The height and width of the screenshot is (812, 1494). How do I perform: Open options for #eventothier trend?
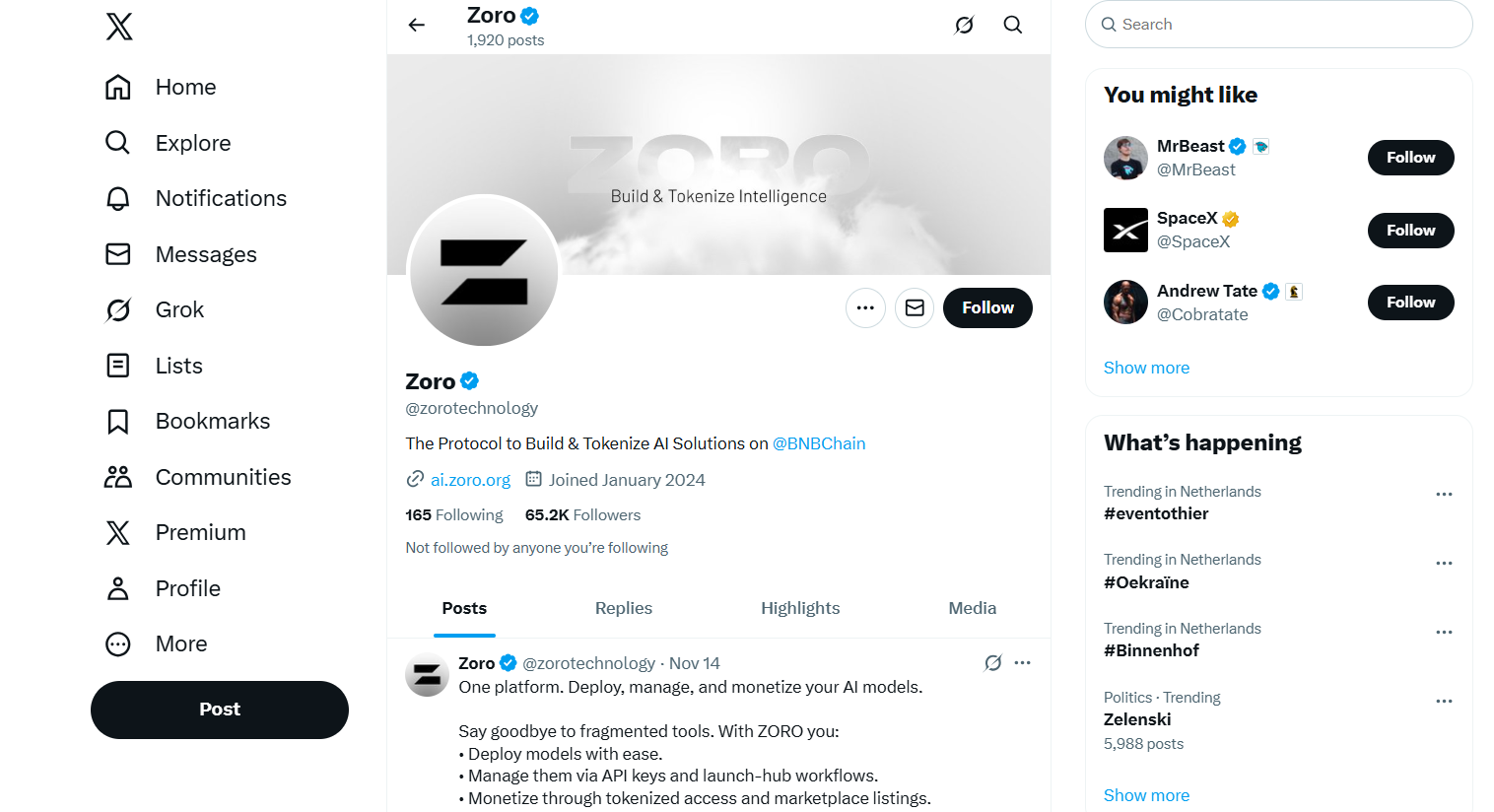tap(1444, 495)
